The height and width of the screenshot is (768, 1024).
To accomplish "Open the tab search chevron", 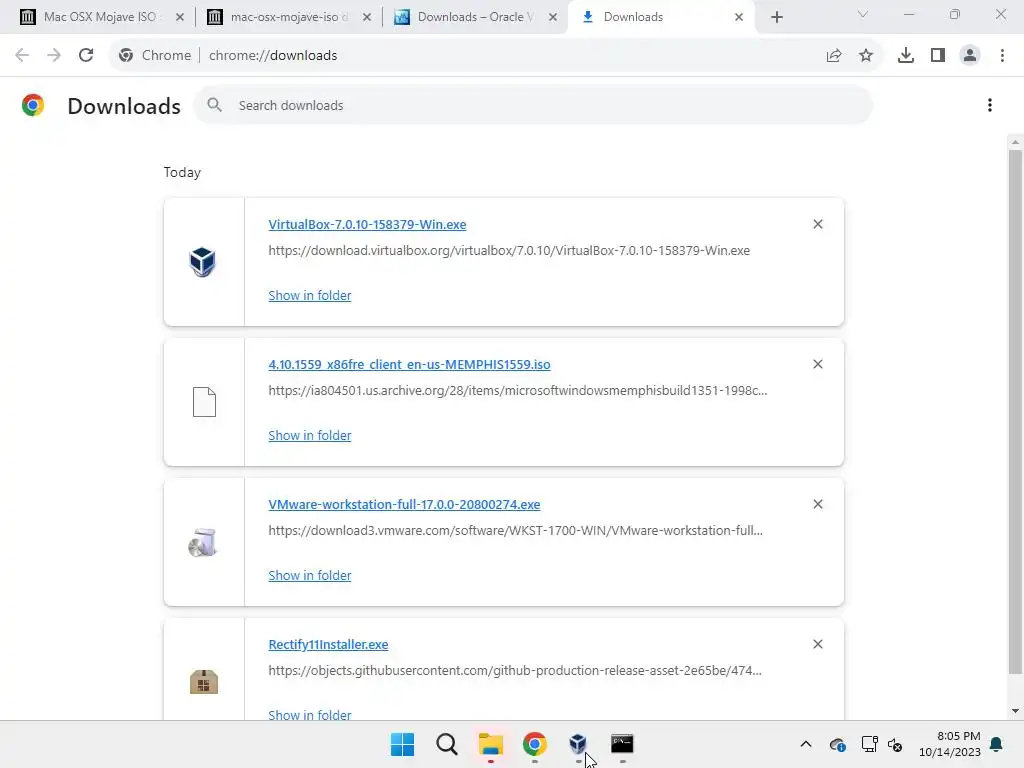I will pos(863,14).
